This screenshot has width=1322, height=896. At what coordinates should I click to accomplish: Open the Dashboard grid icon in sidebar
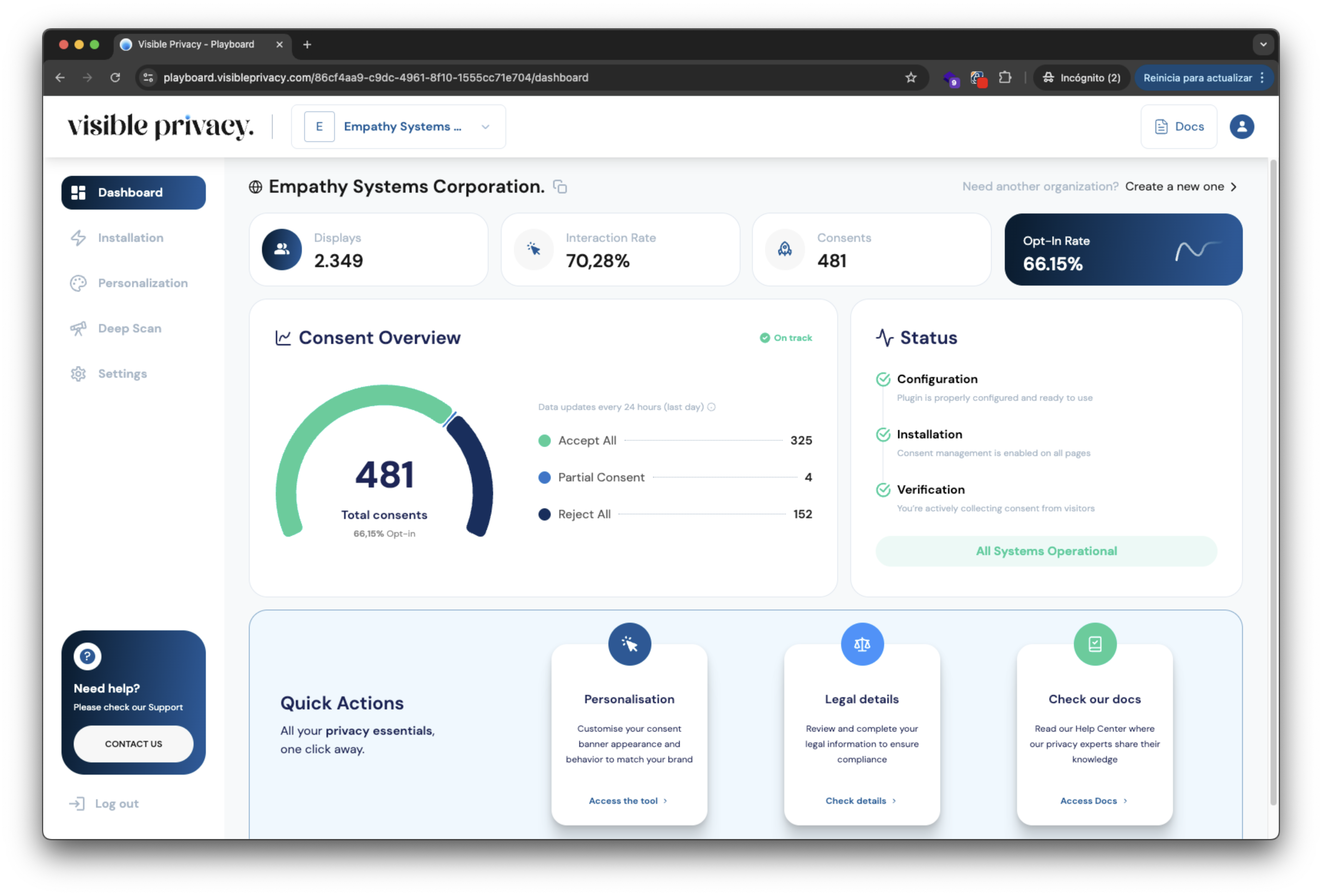[79, 192]
